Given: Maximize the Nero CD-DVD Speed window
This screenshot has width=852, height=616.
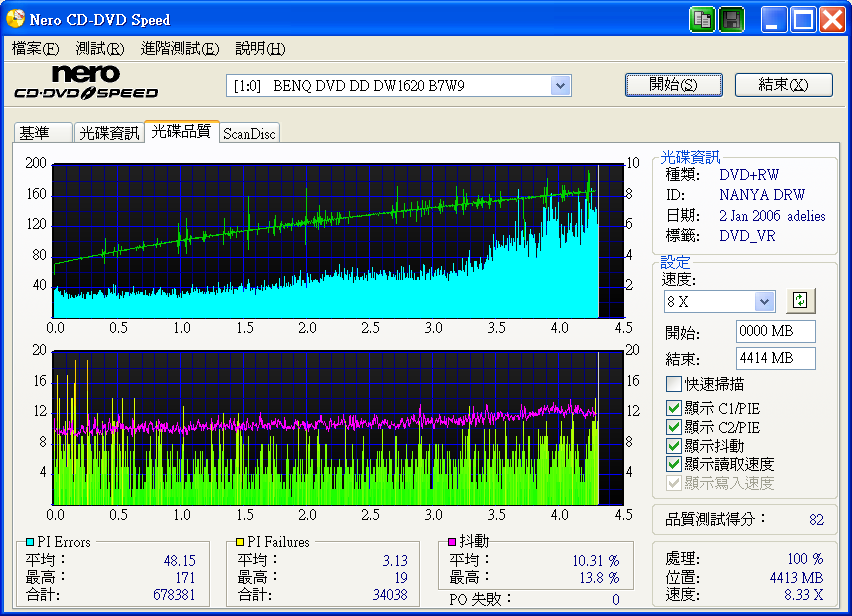Looking at the screenshot, I should pyautogui.click(x=804, y=20).
